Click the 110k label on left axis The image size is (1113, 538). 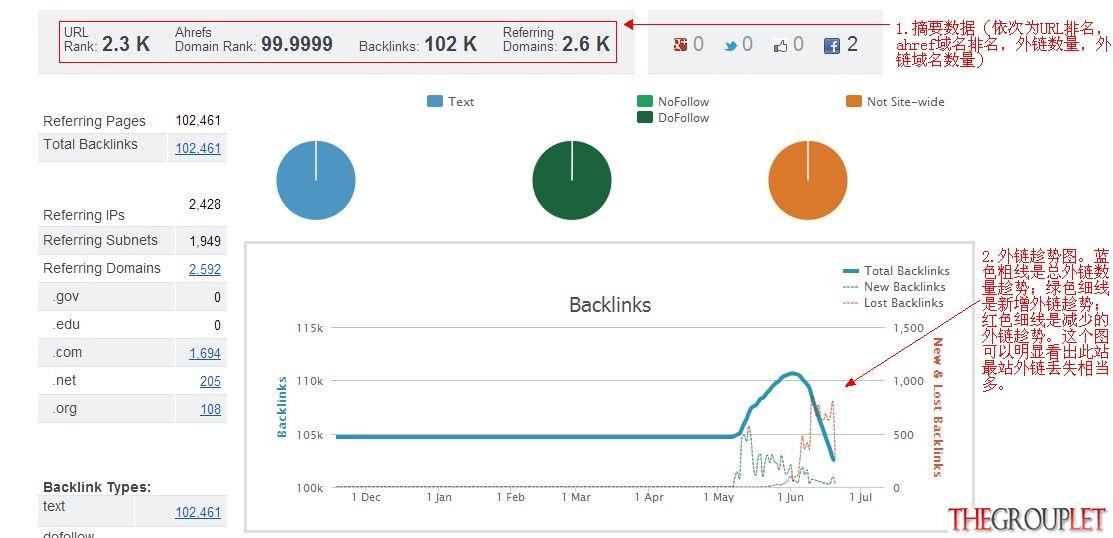[310, 381]
